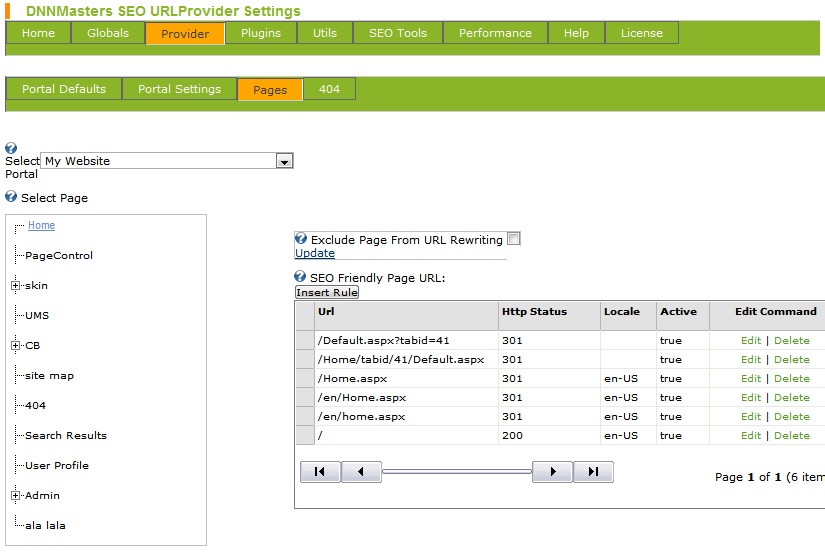This screenshot has height=557, width=825.
Task: Toggle Exclude Page From URL Rewriting checkbox
Action: pos(514,239)
